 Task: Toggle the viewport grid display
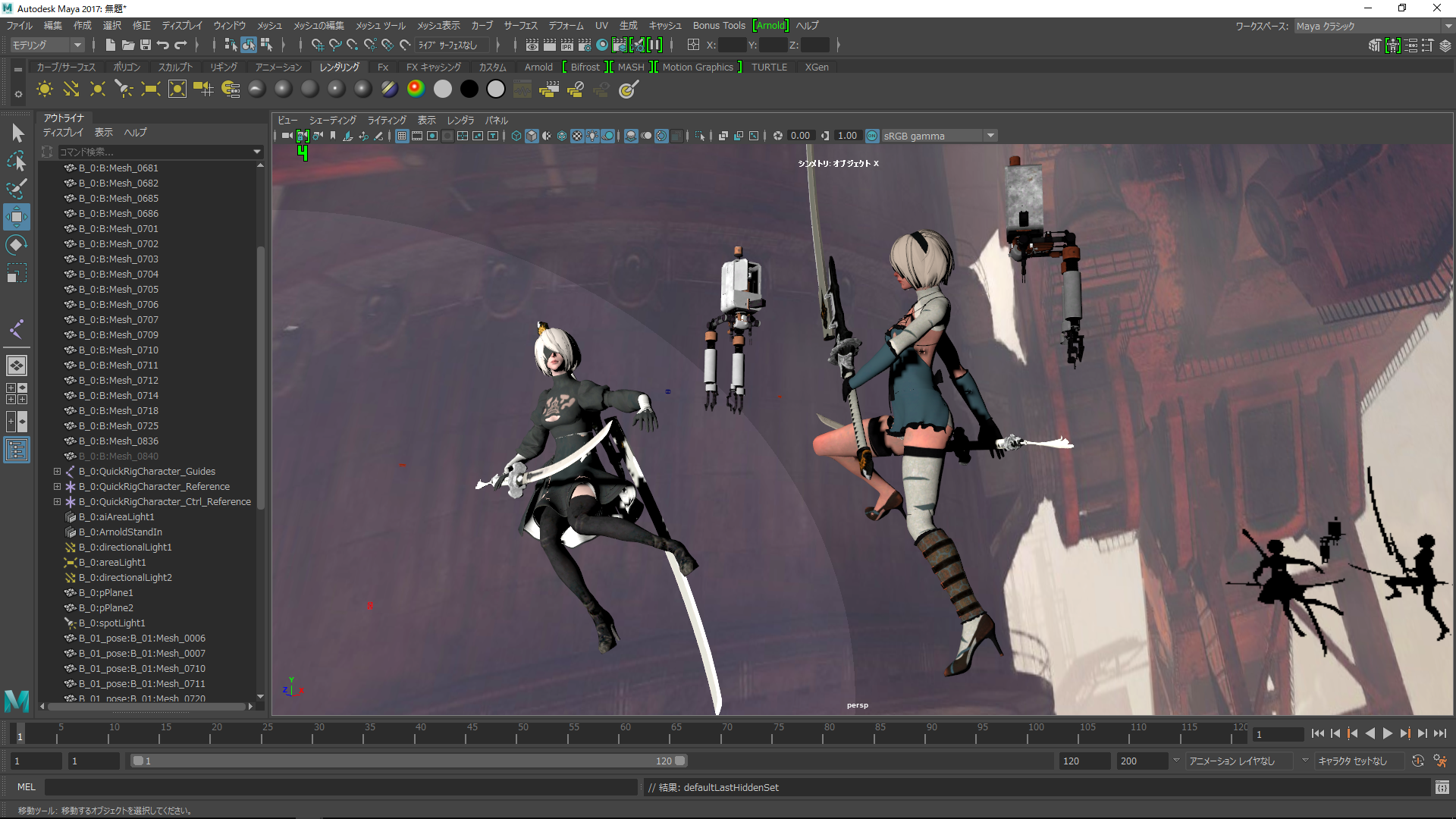pyautogui.click(x=402, y=136)
